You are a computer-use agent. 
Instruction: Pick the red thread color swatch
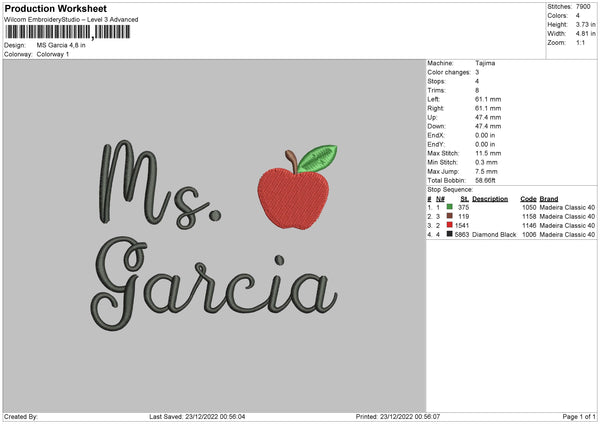pos(450,225)
